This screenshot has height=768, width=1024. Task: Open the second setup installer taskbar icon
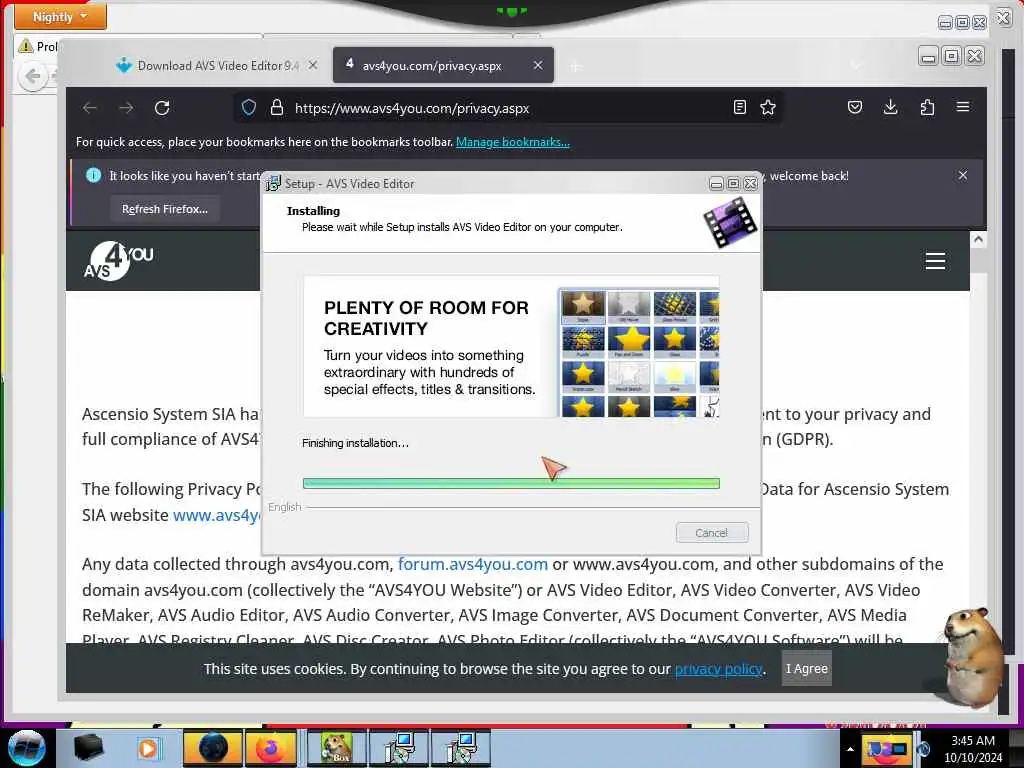coord(460,748)
